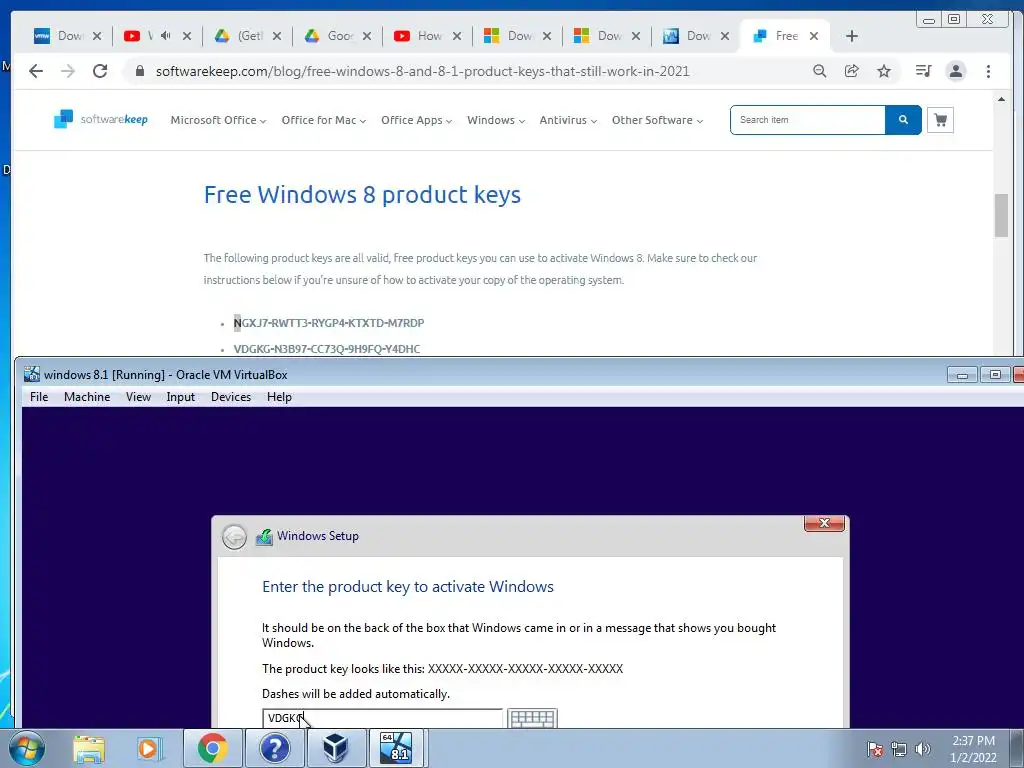The image size is (1024, 768).
Task: Click the Chrome address bar URL
Action: click(x=423, y=71)
